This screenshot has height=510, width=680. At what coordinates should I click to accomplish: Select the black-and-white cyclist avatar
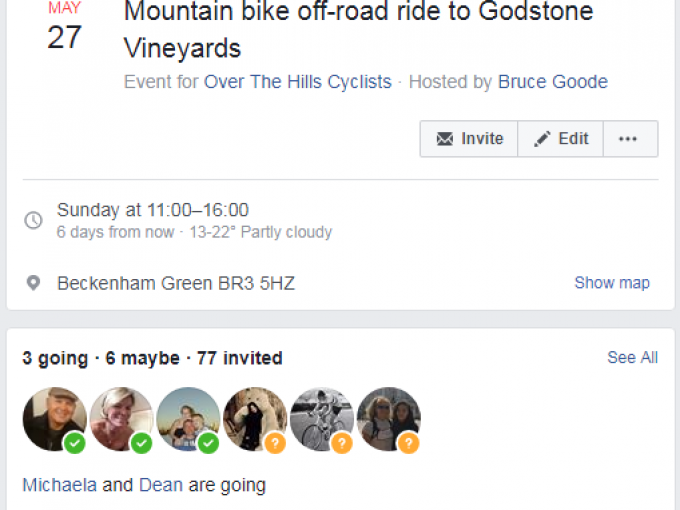click(x=322, y=419)
